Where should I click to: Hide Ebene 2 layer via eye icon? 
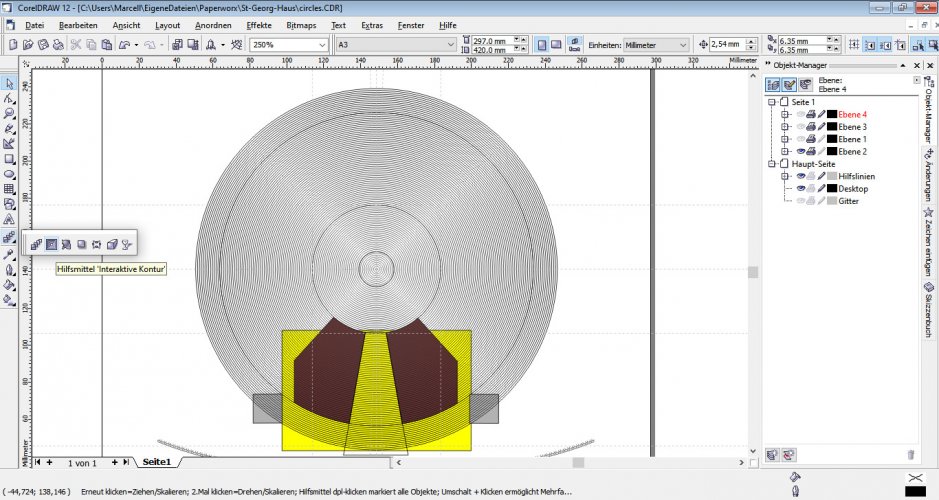pyautogui.click(x=801, y=151)
